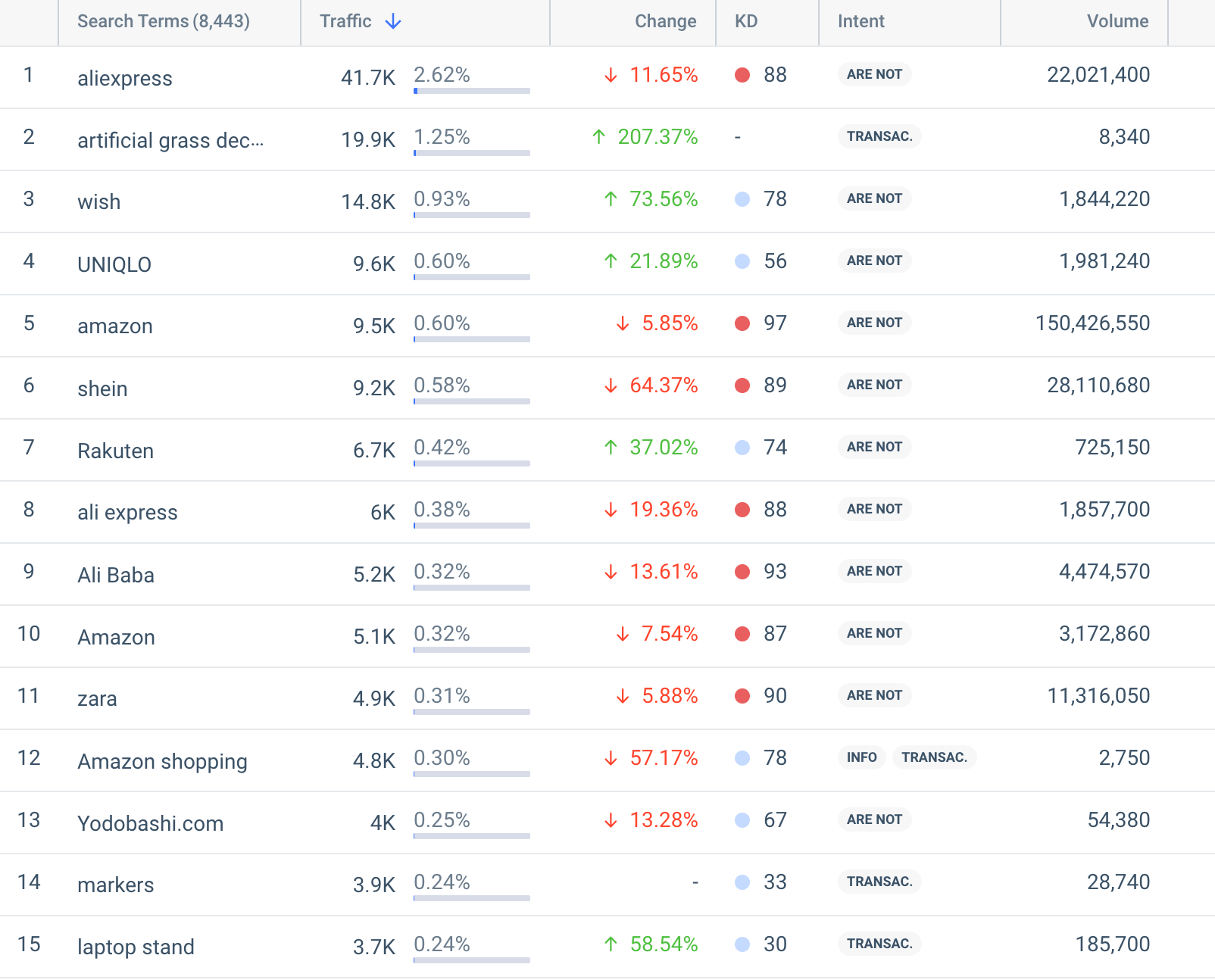Click the blue KD dot for UNIQLO
This screenshot has height=980, width=1215.
tap(742, 261)
